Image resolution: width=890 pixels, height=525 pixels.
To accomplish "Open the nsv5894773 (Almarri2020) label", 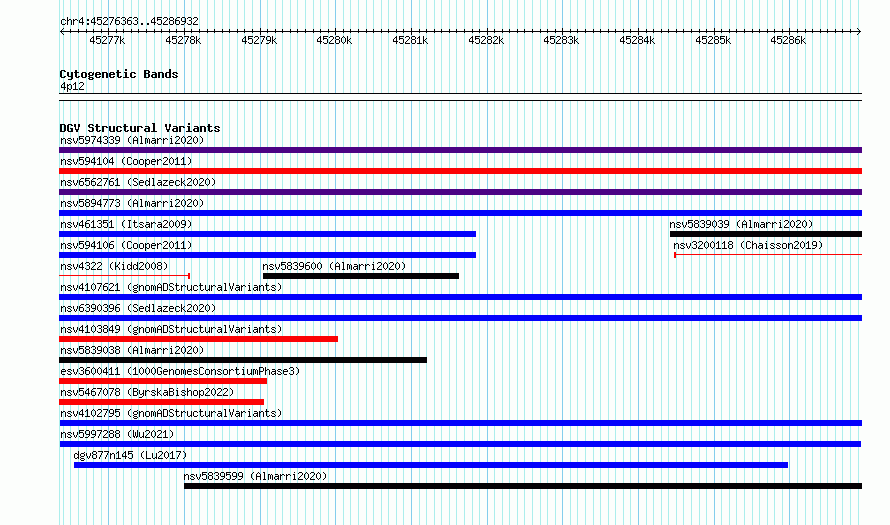I will 132,203.
